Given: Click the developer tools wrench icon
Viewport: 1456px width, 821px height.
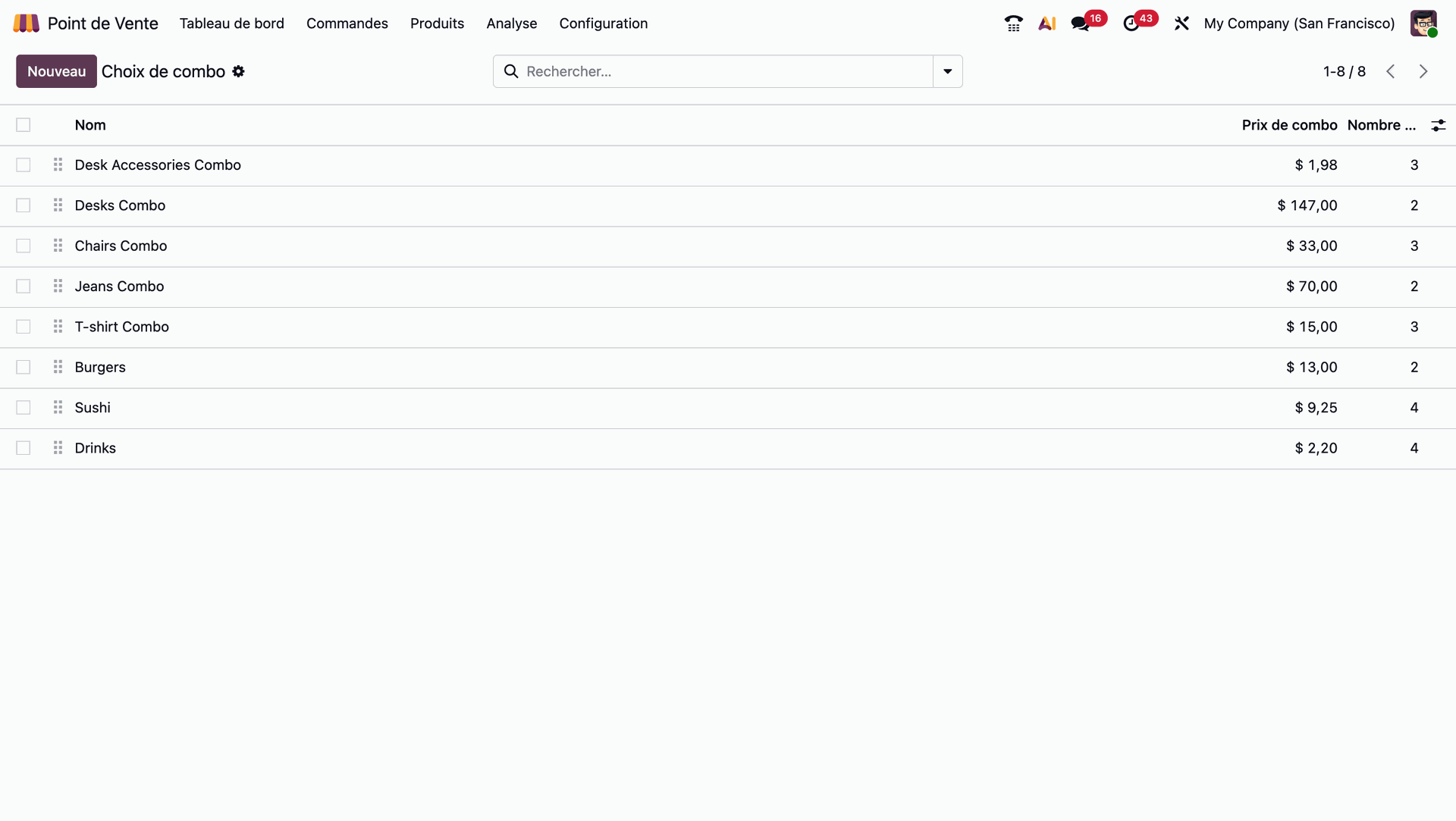Looking at the screenshot, I should point(1181,24).
